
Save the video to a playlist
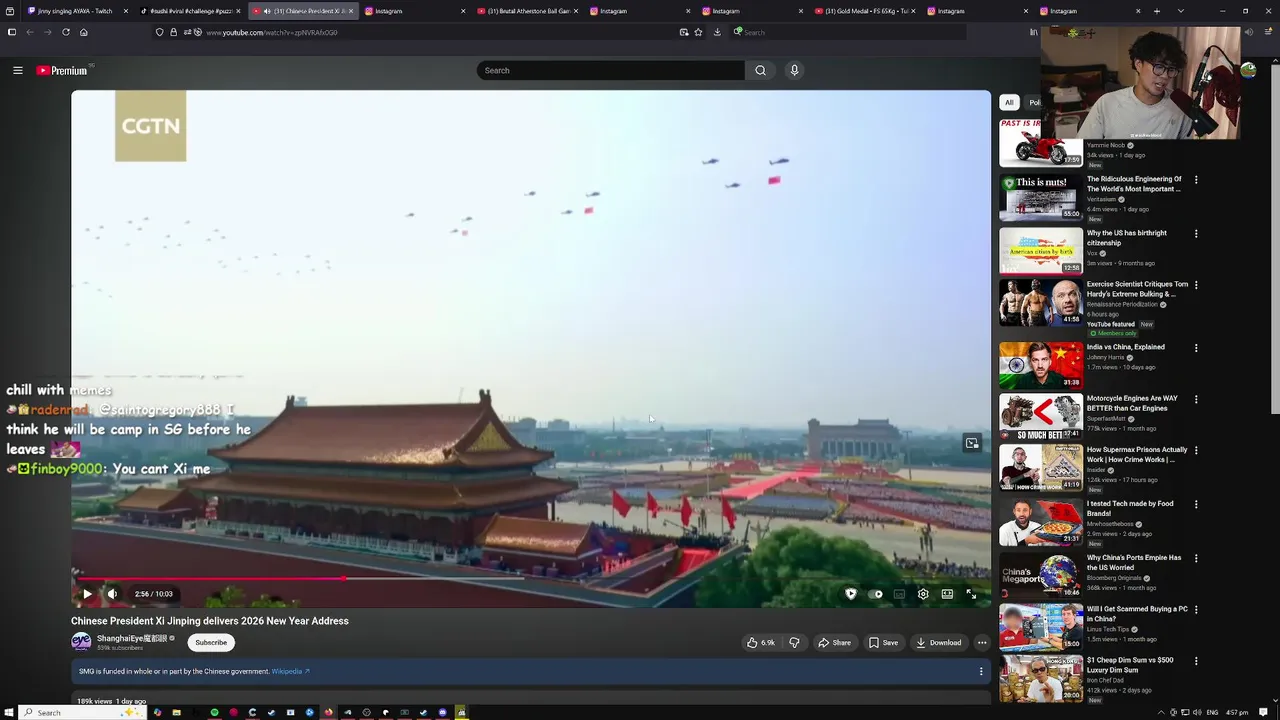pos(883,643)
